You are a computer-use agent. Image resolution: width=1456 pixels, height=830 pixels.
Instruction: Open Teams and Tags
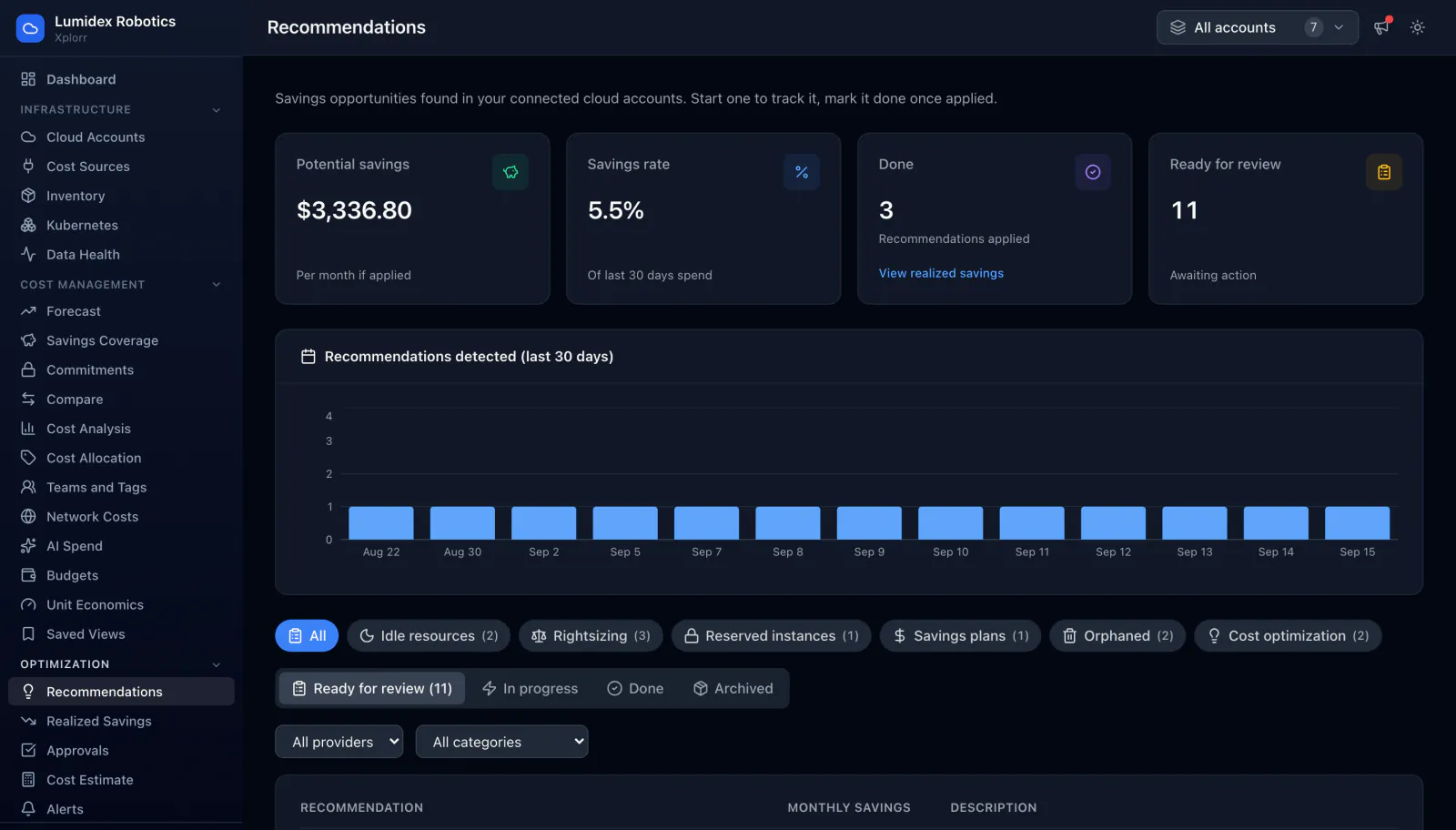(121, 488)
